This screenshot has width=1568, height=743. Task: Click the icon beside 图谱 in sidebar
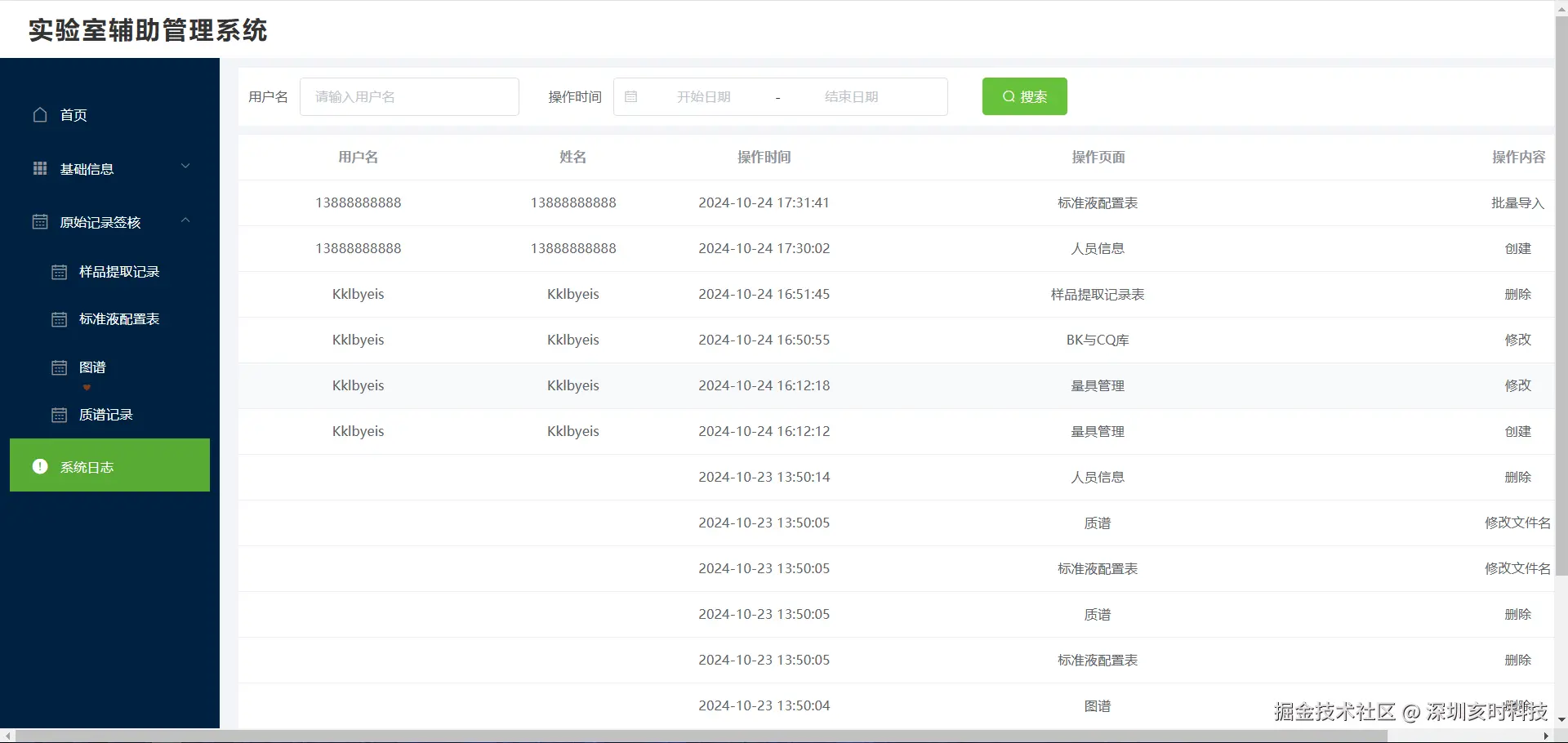(60, 367)
